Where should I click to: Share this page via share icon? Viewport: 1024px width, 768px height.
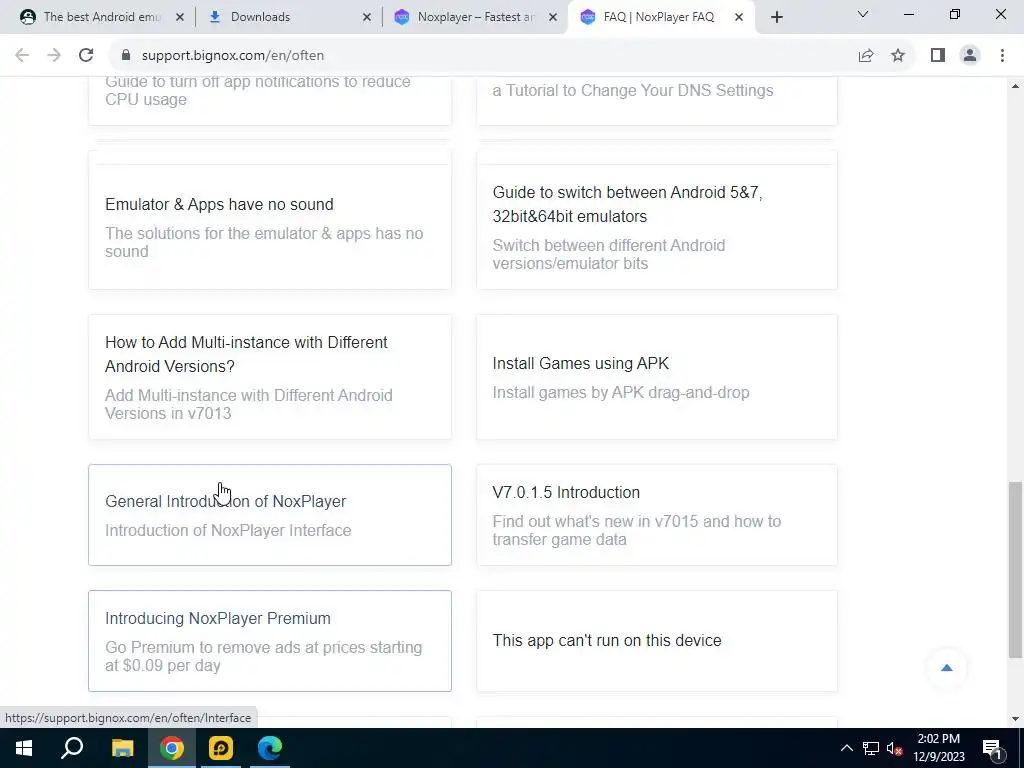point(866,56)
